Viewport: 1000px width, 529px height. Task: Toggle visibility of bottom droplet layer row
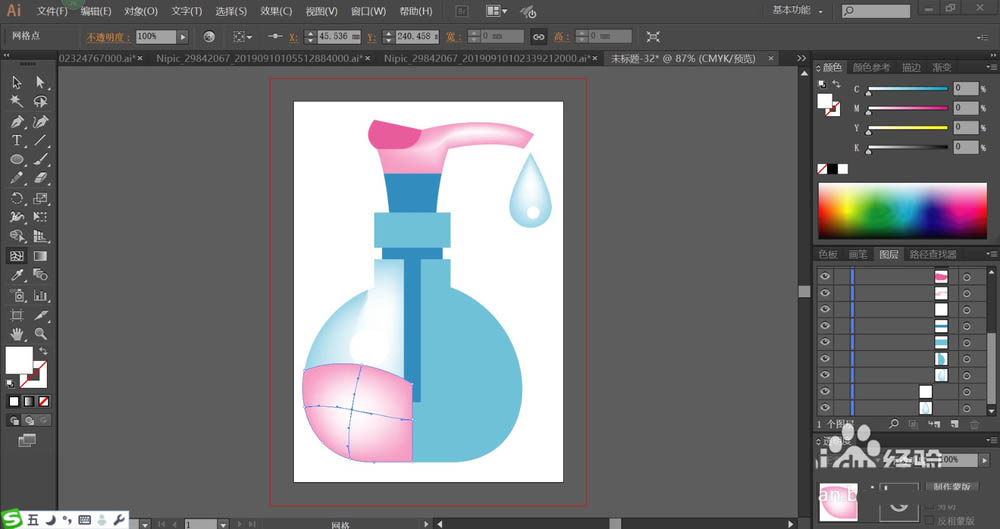click(825, 408)
